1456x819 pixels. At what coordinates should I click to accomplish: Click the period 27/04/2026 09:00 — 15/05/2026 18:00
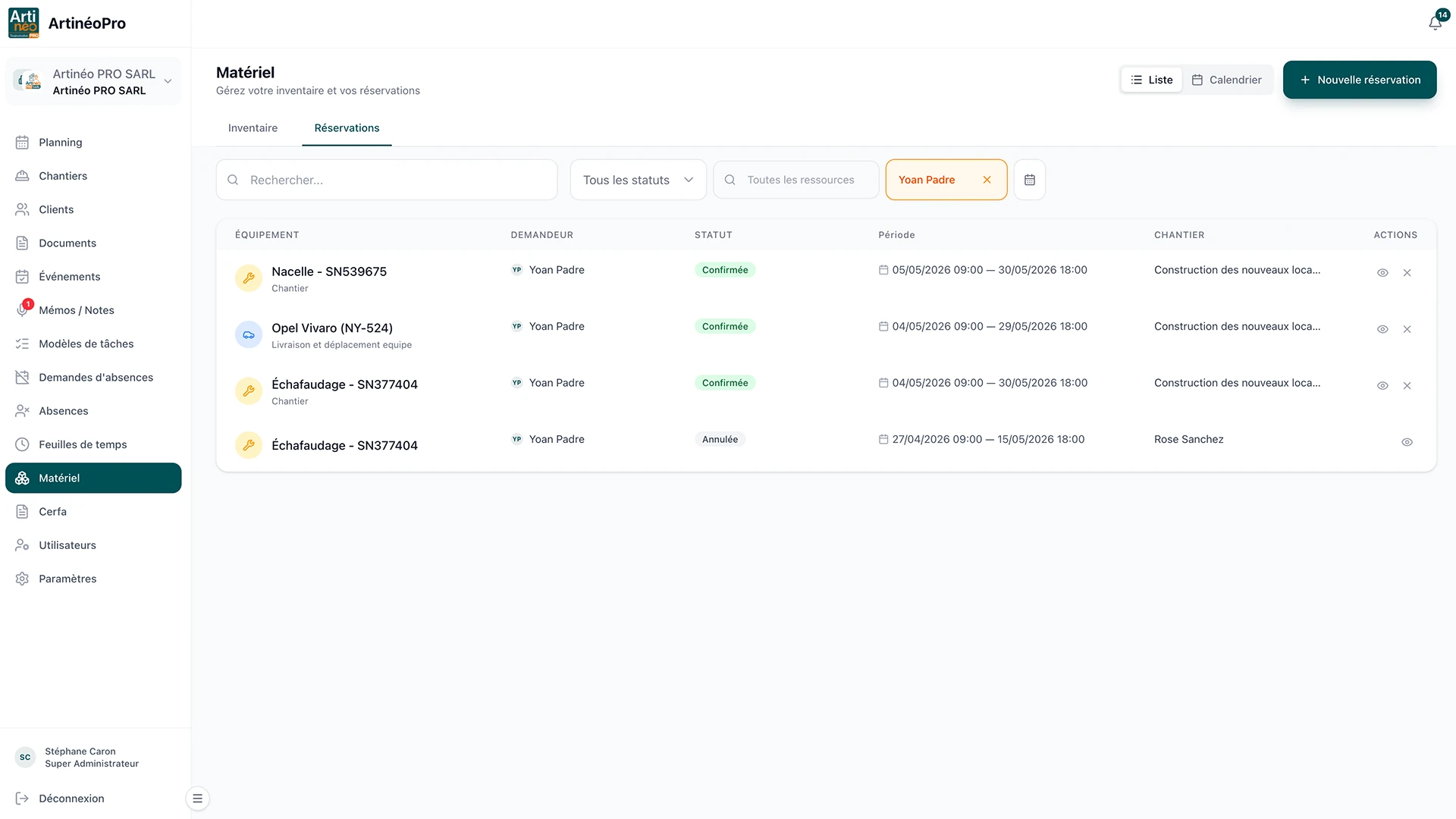pos(988,439)
